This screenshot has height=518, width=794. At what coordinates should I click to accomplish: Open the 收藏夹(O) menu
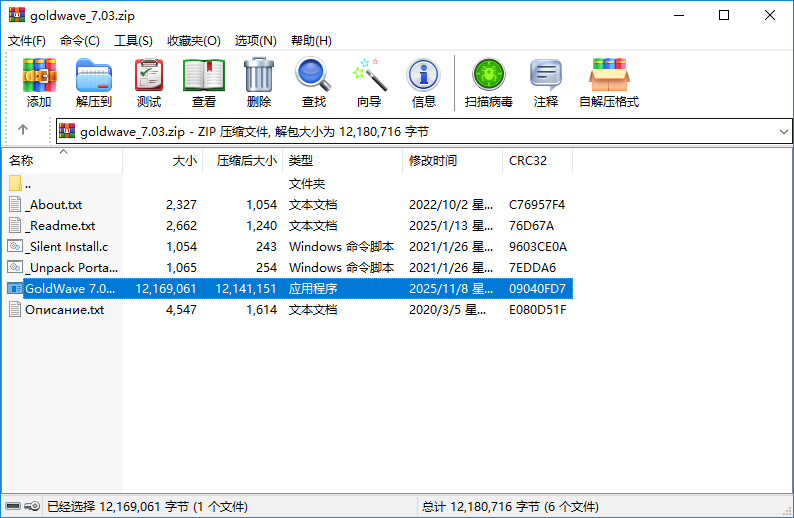click(x=194, y=41)
